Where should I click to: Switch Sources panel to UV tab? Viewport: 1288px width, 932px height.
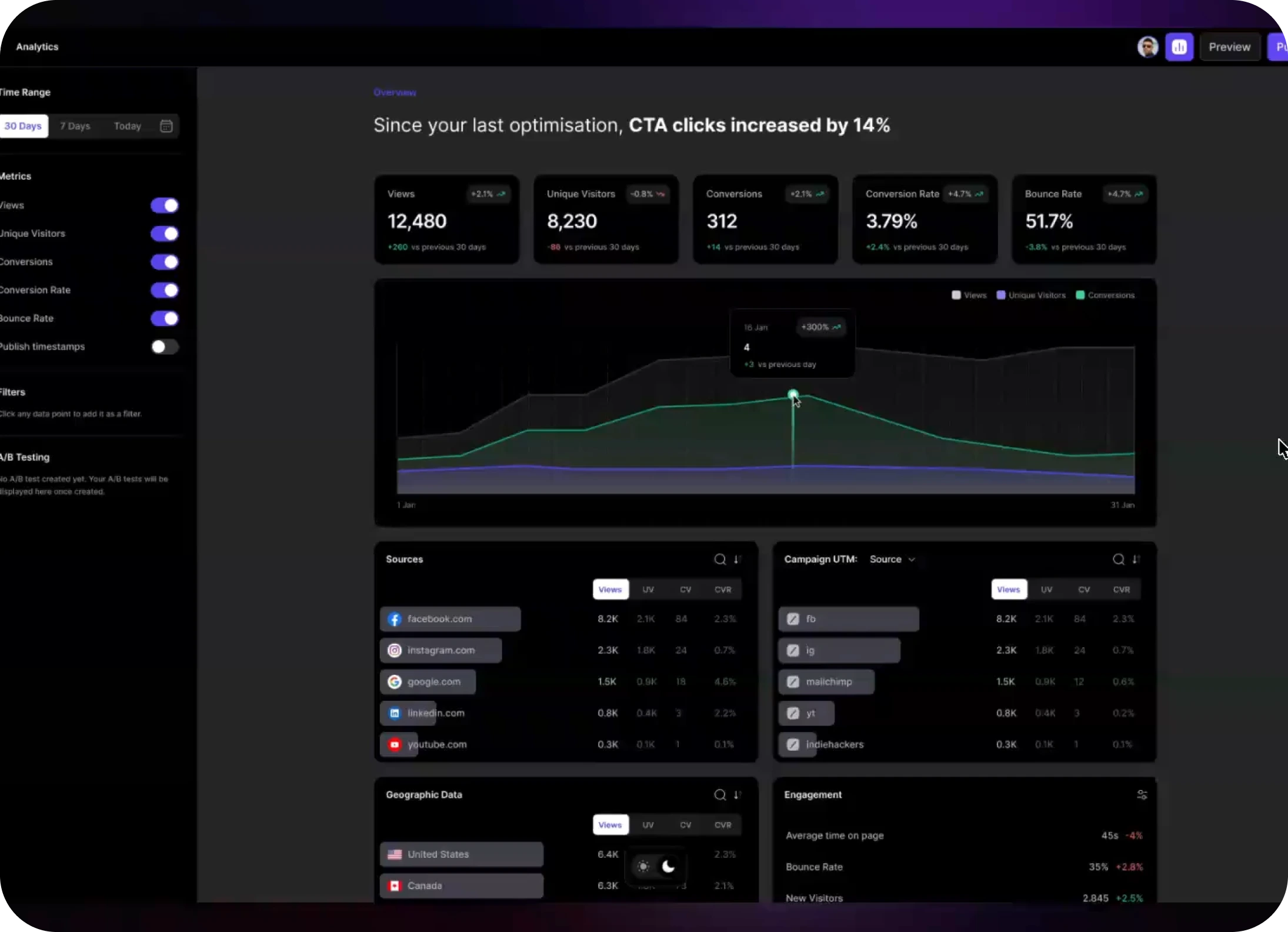648,590
